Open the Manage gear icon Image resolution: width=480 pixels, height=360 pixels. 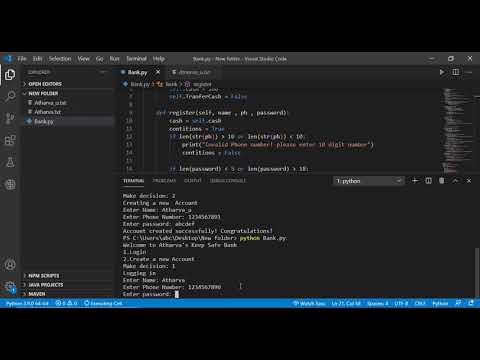click(10, 286)
